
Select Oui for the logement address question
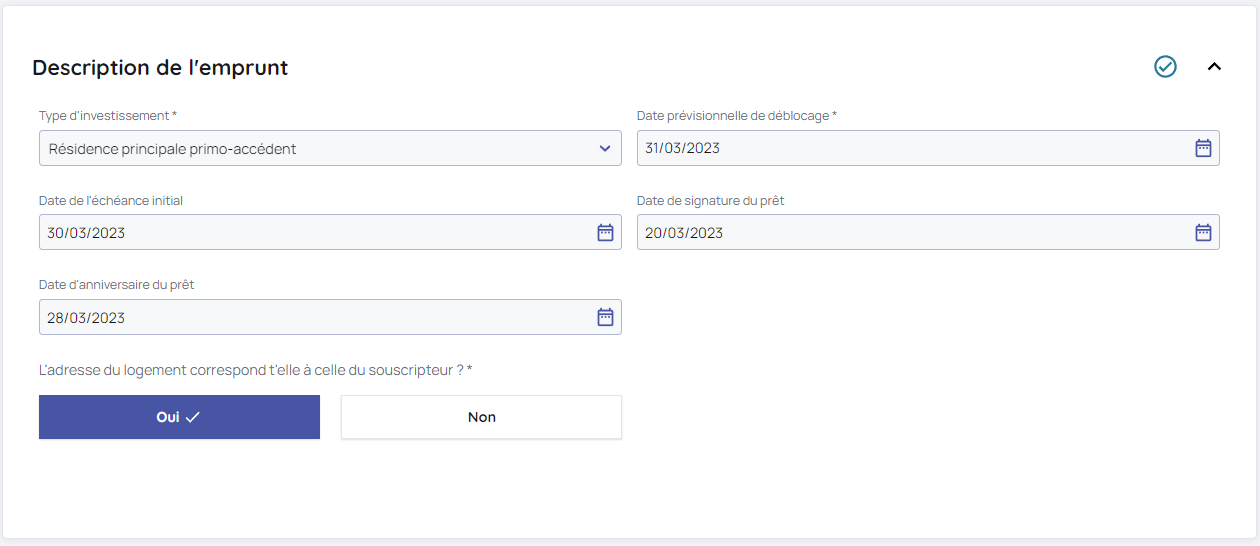click(179, 417)
